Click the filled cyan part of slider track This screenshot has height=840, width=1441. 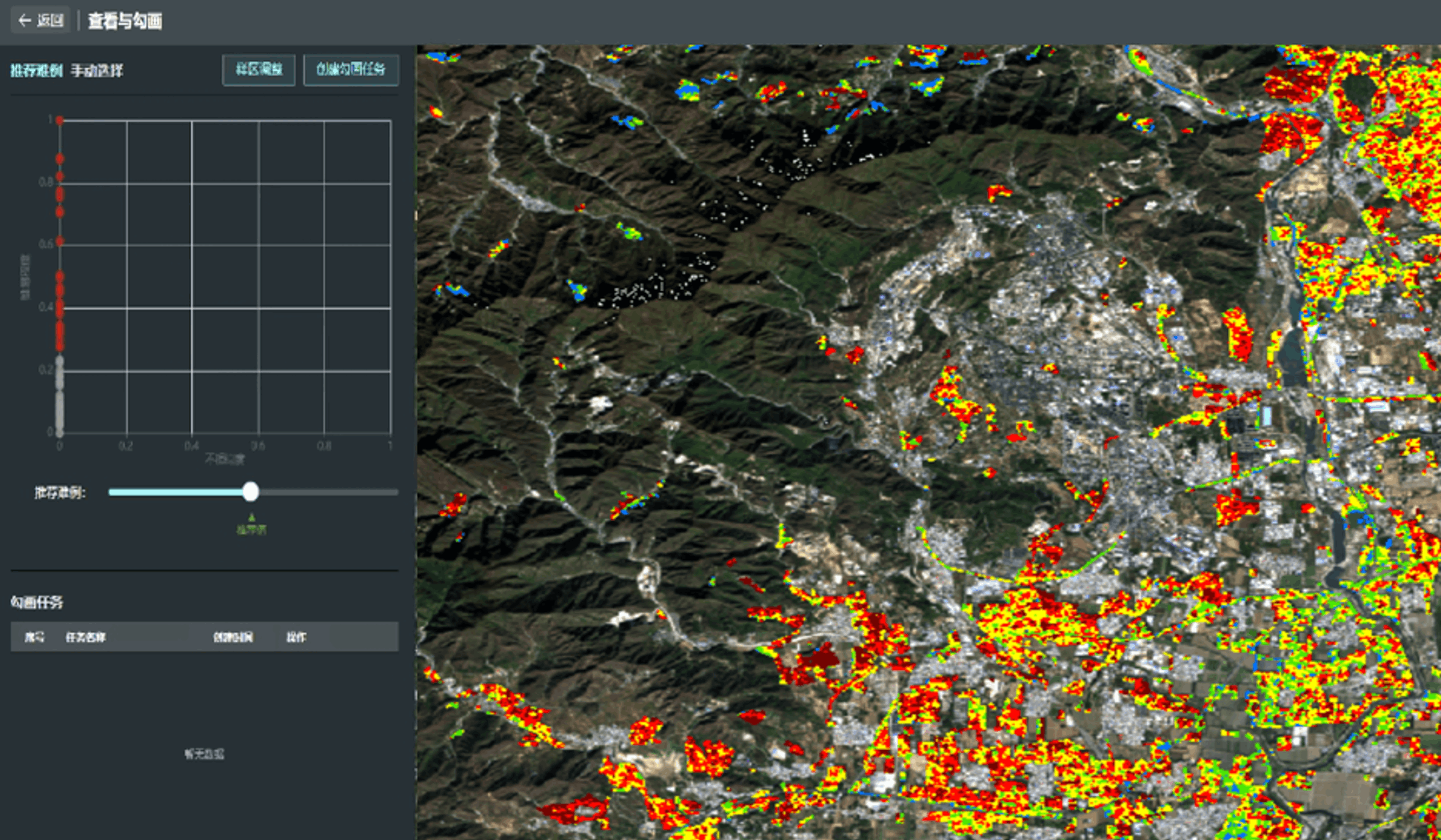point(175,492)
